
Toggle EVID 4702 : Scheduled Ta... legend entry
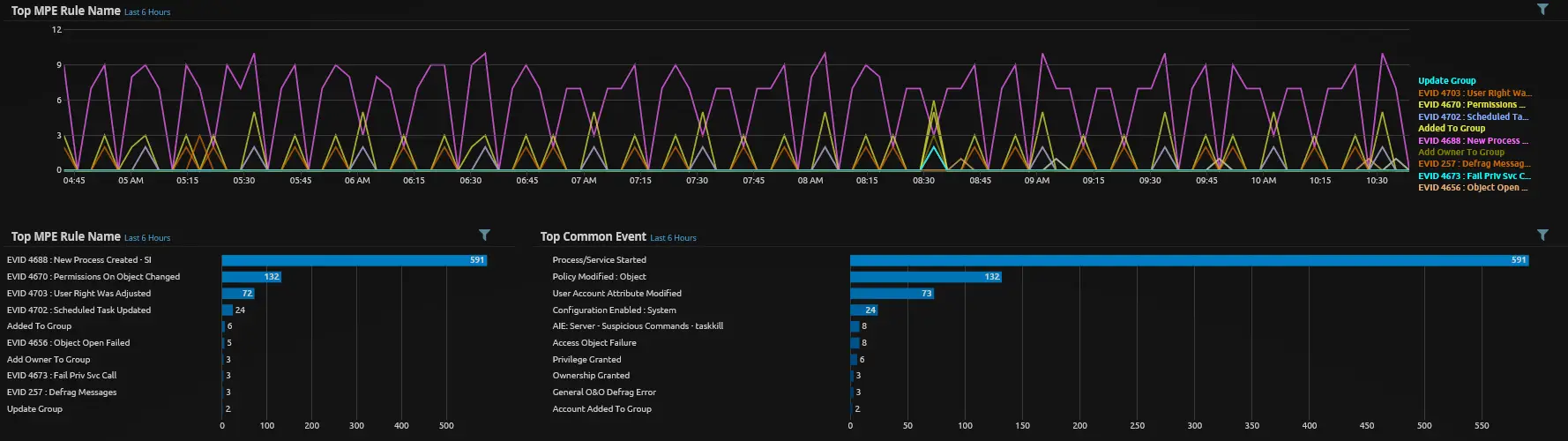click(1473, 116)
